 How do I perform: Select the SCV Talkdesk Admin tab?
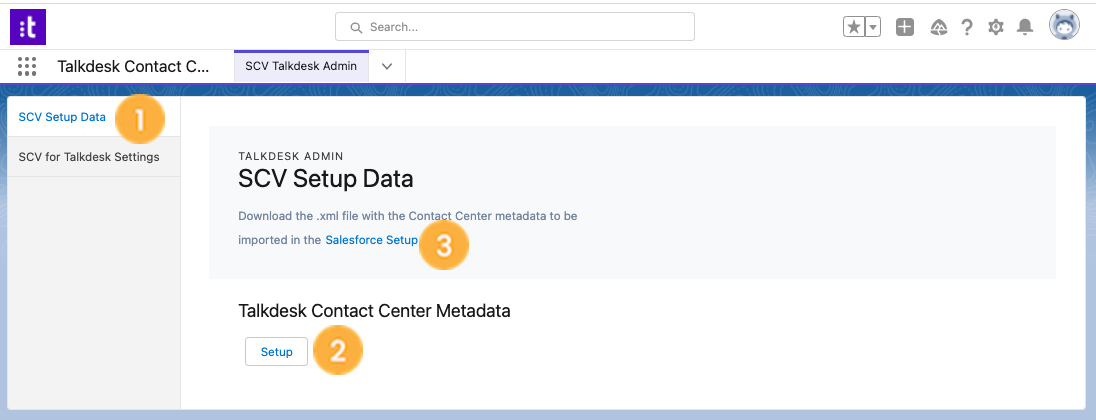pos(301,66)
